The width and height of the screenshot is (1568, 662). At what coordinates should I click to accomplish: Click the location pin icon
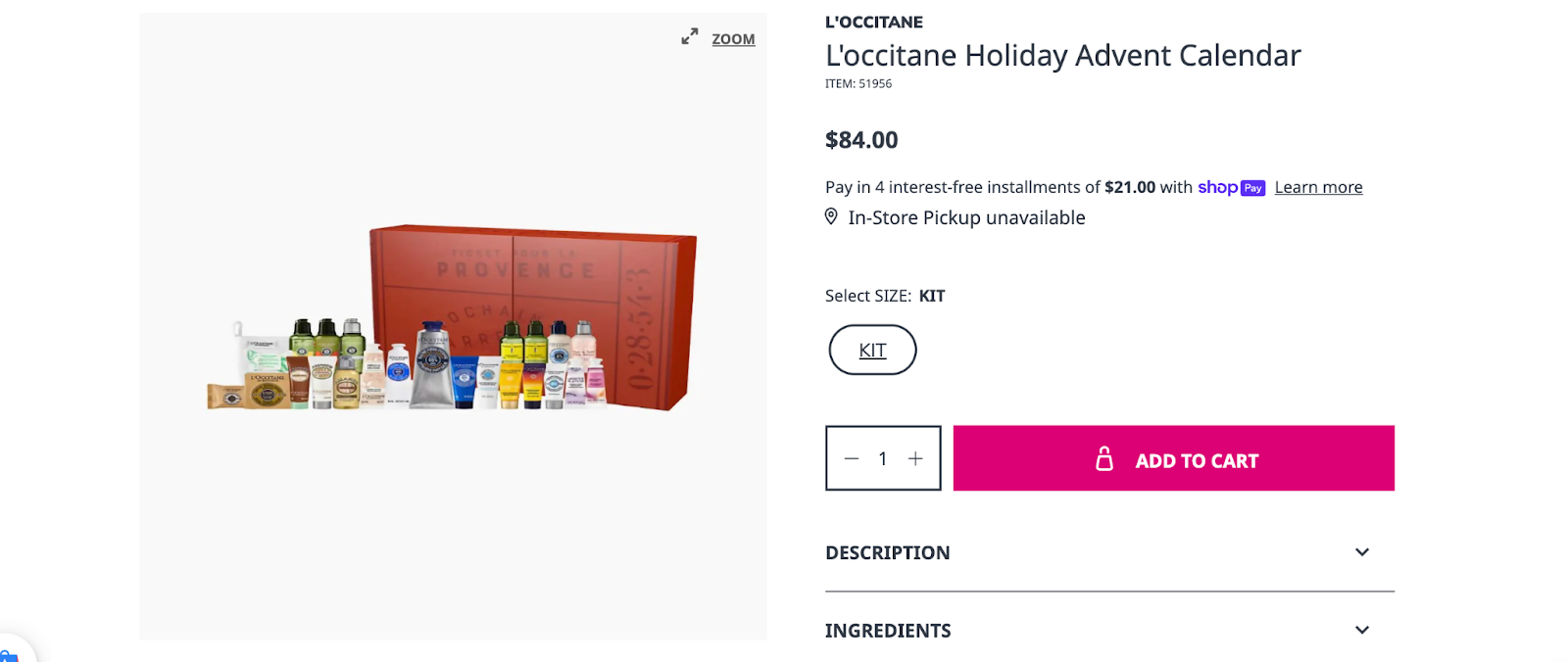point(831,216)
